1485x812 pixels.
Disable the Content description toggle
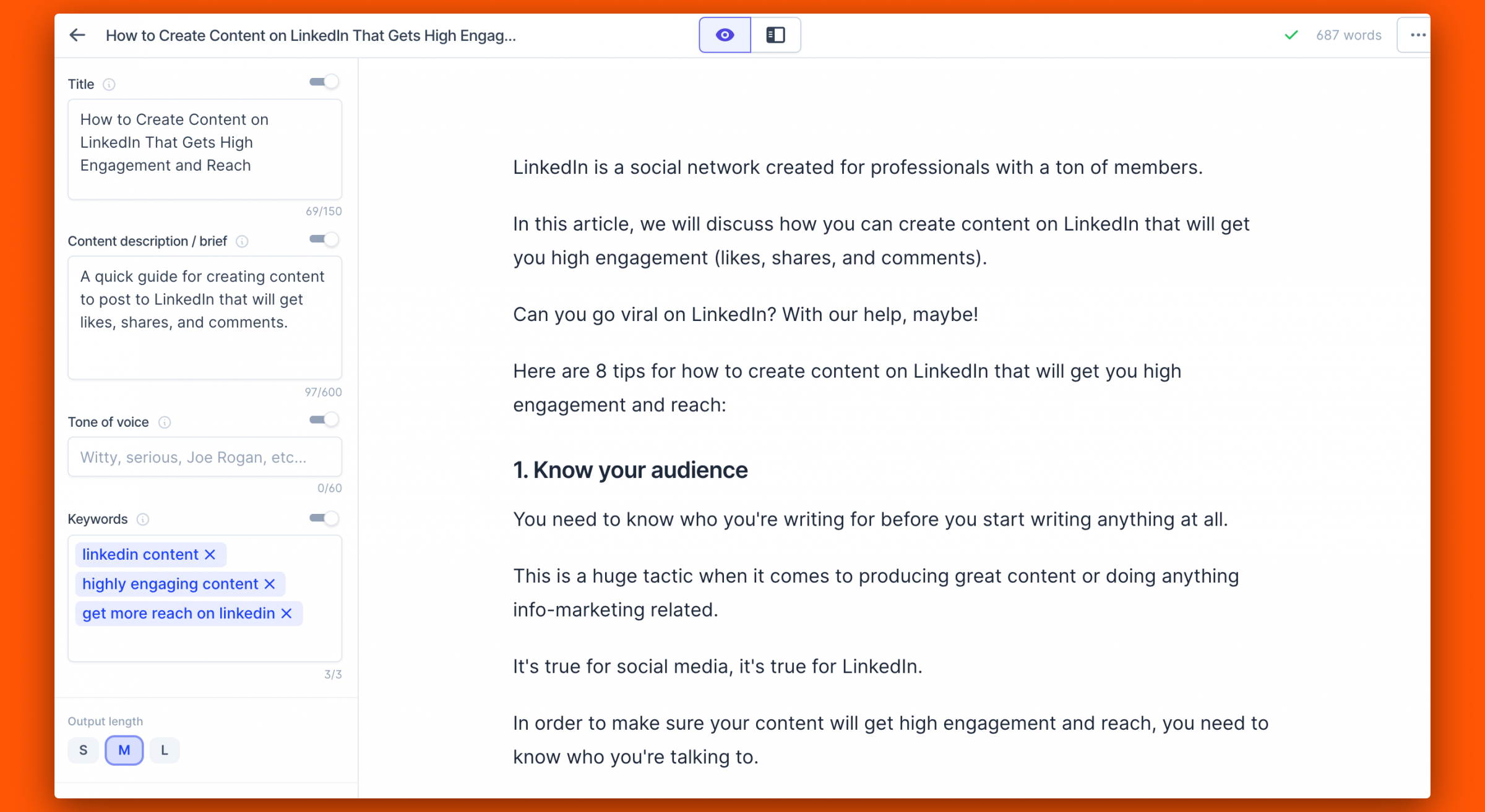324,239
